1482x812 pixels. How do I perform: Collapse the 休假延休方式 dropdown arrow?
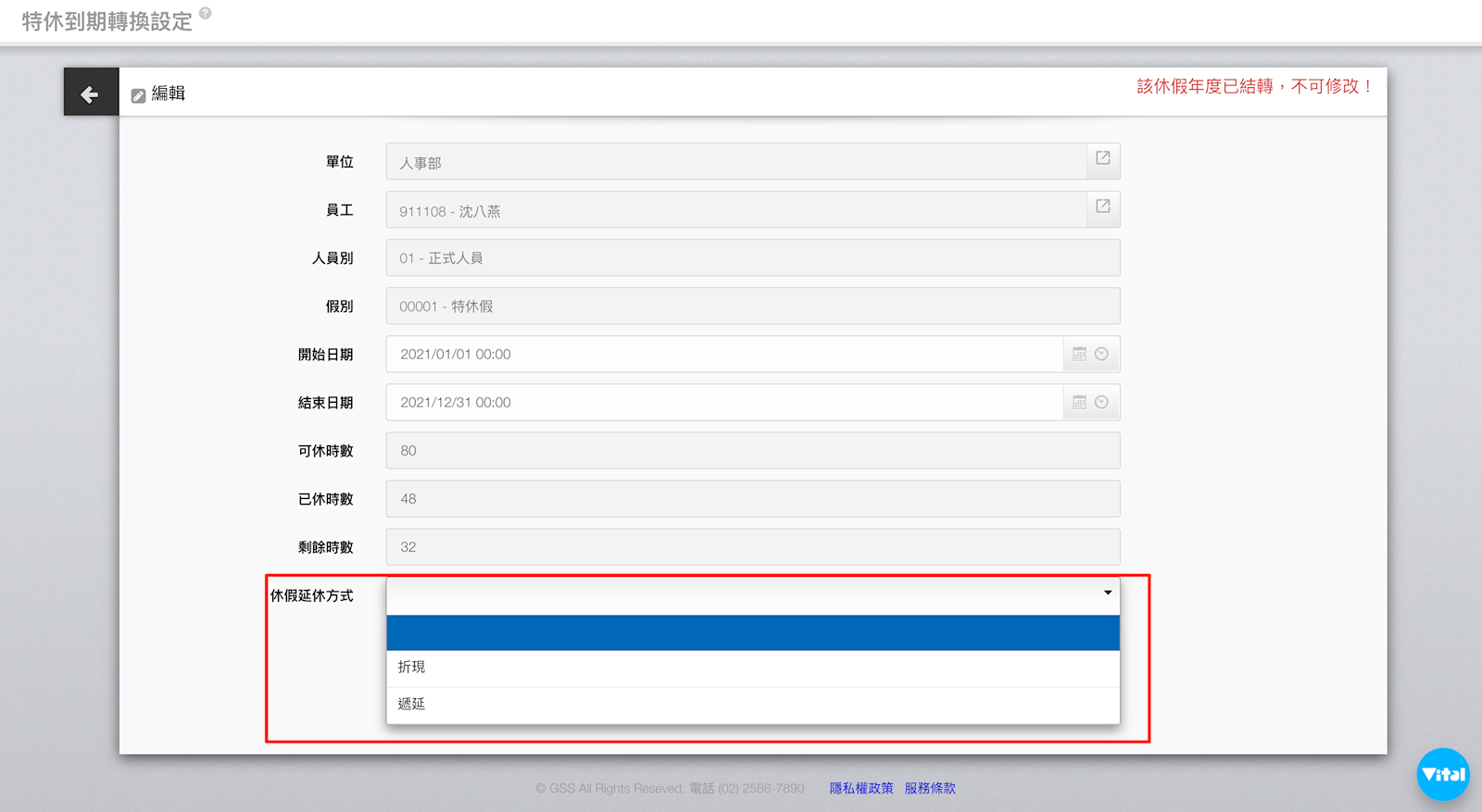pos(1107,593)
